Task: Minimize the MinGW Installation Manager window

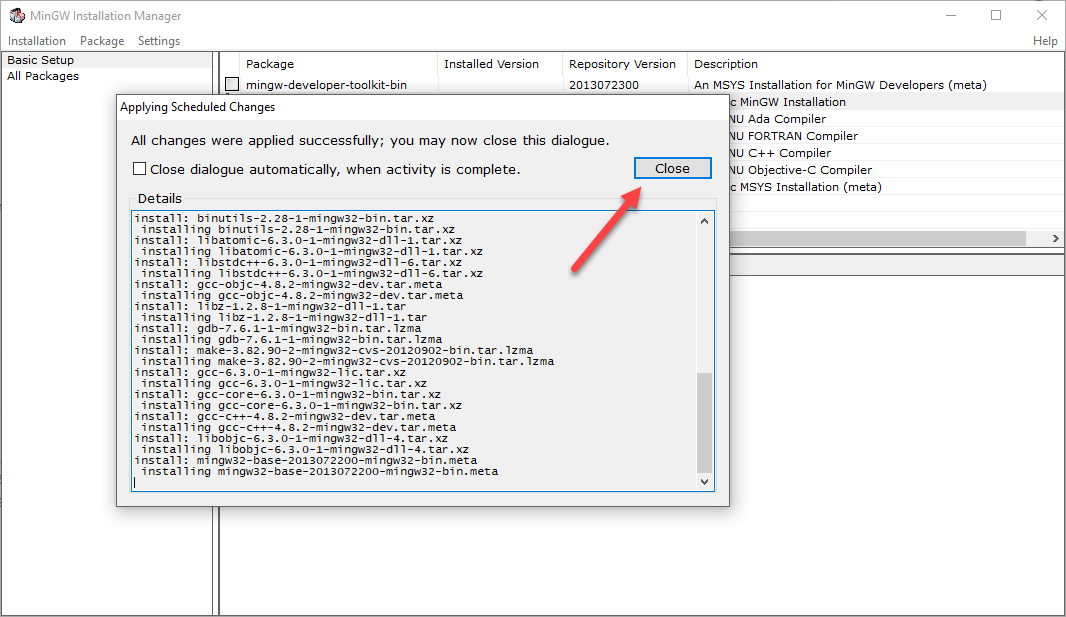Action: click(x=951, y=15)
